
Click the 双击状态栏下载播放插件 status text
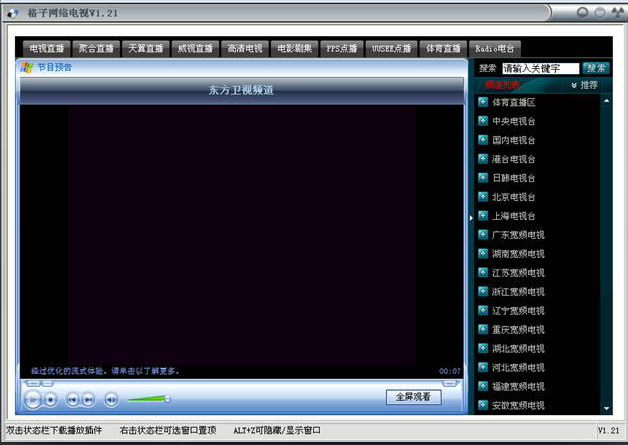pyautogui.click(x=54, y=431)
